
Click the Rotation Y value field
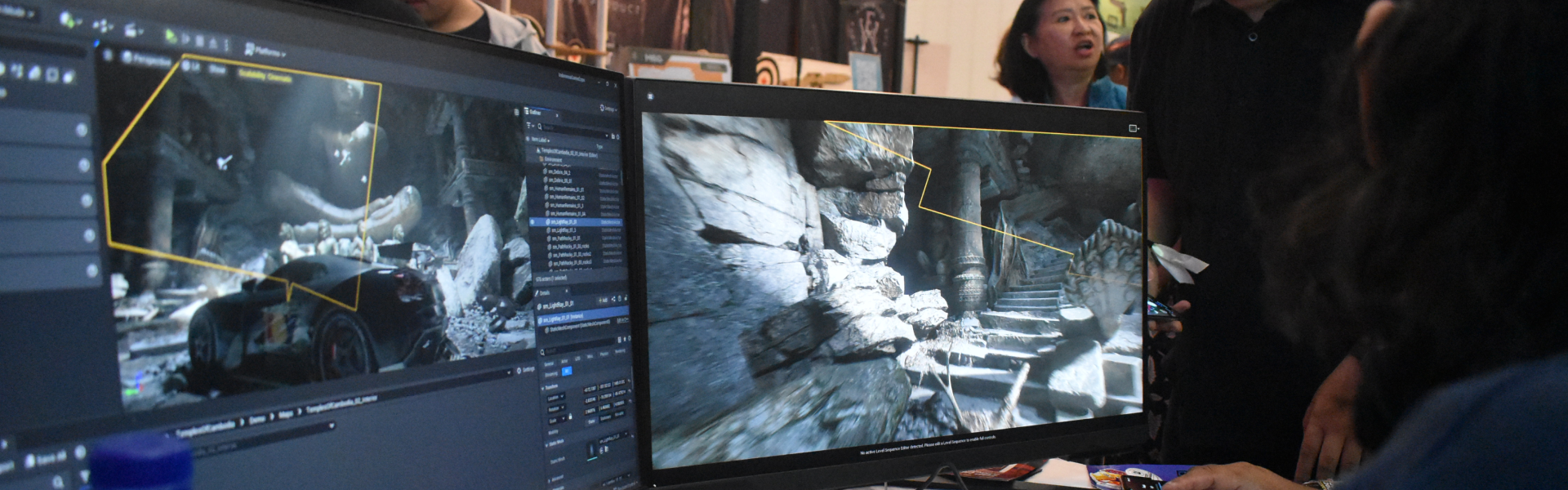point(606,396)
